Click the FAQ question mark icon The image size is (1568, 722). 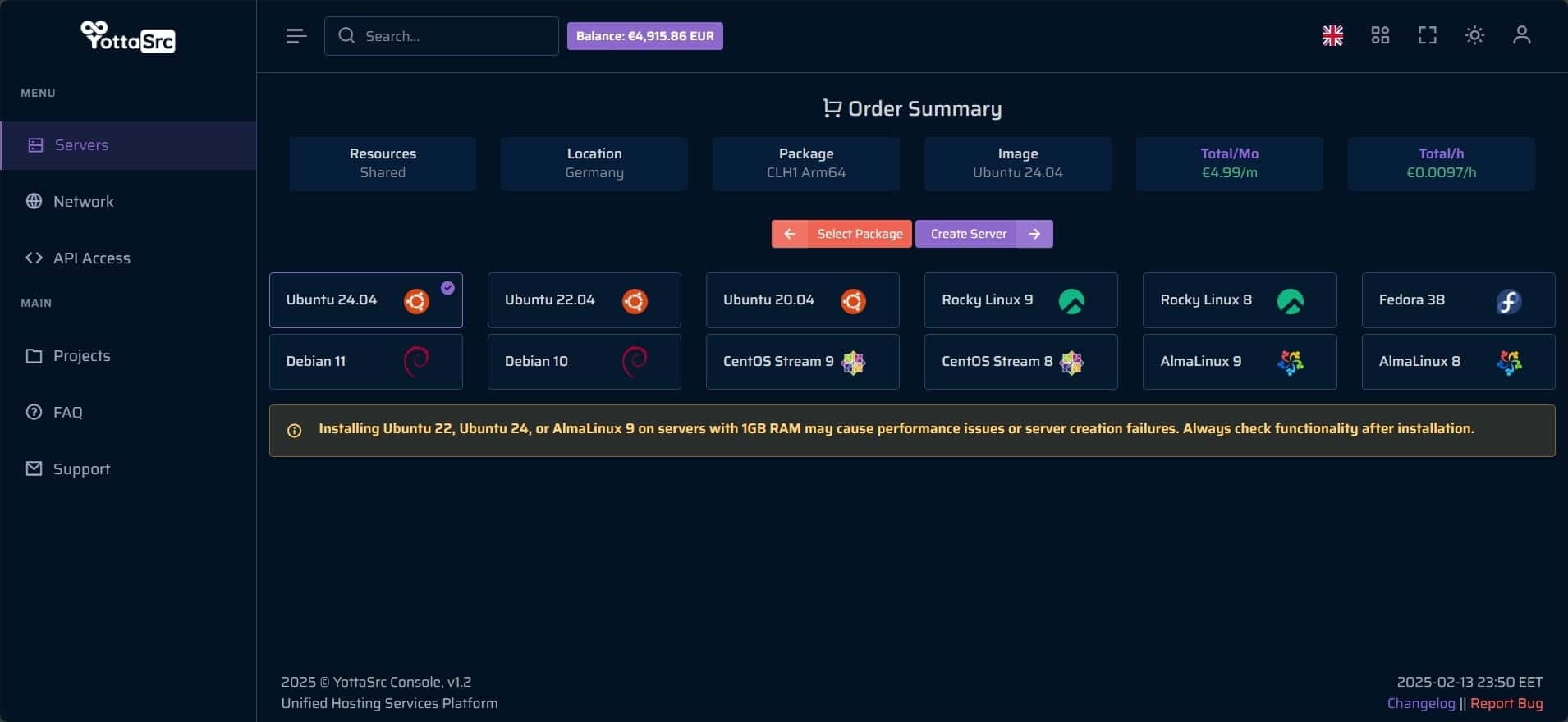pos(34,412)
